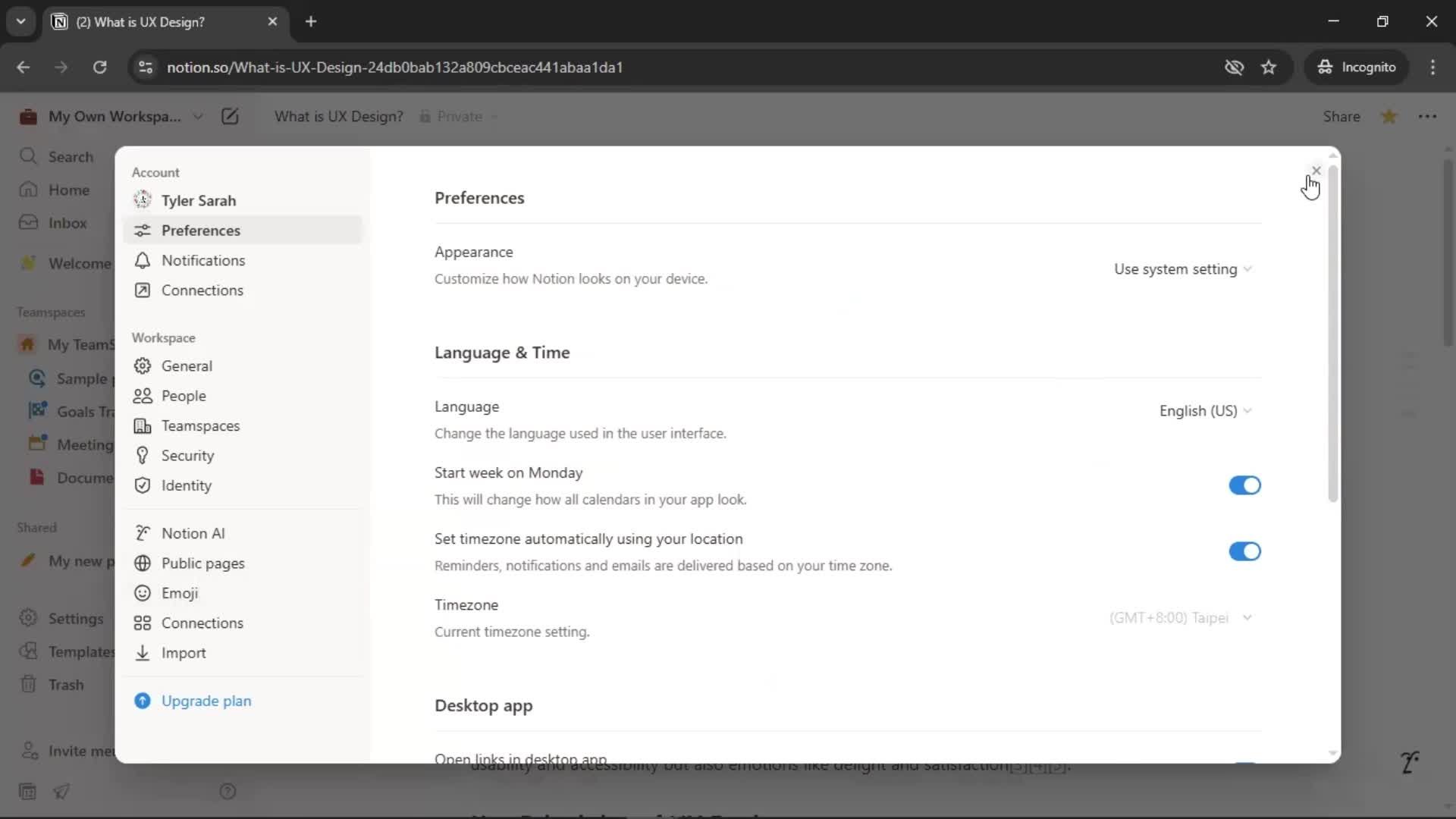
Task: Click the Welcome page in sidebar
Action: [67, 263]
